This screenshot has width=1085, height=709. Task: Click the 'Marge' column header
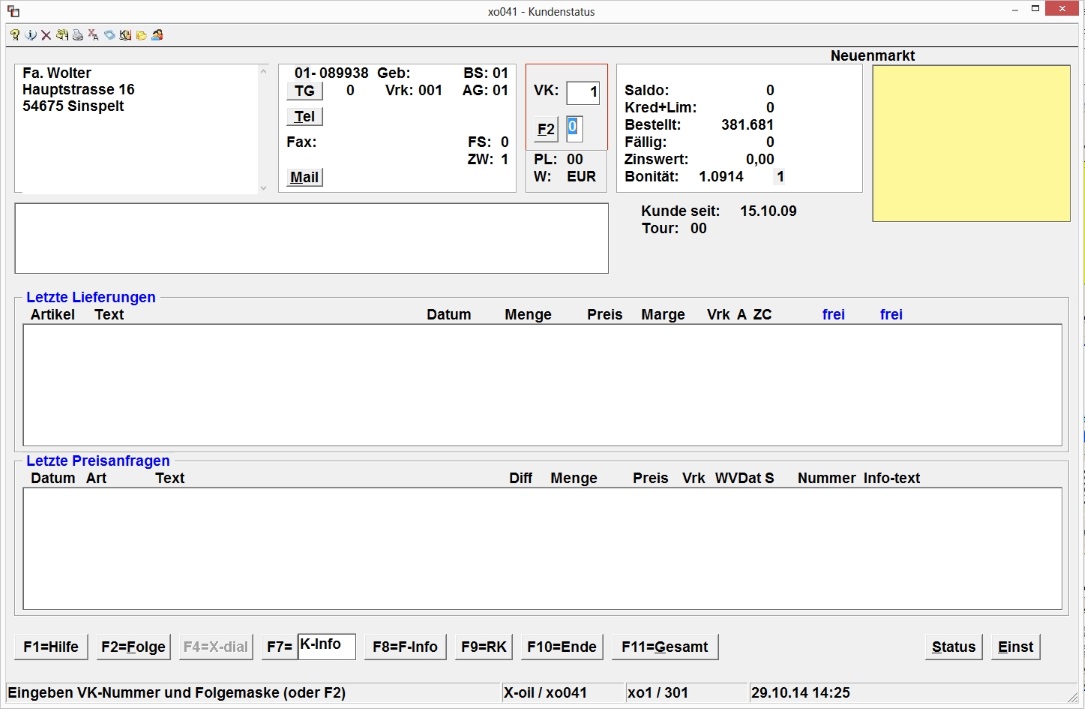(663, 315)
